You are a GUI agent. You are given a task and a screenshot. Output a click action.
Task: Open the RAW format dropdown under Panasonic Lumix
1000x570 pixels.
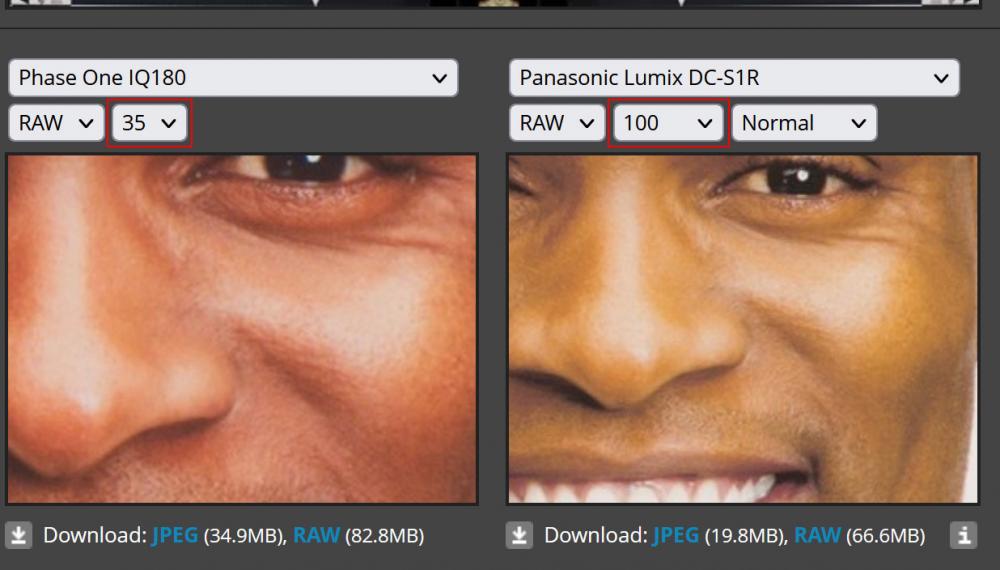click(557, 122)
